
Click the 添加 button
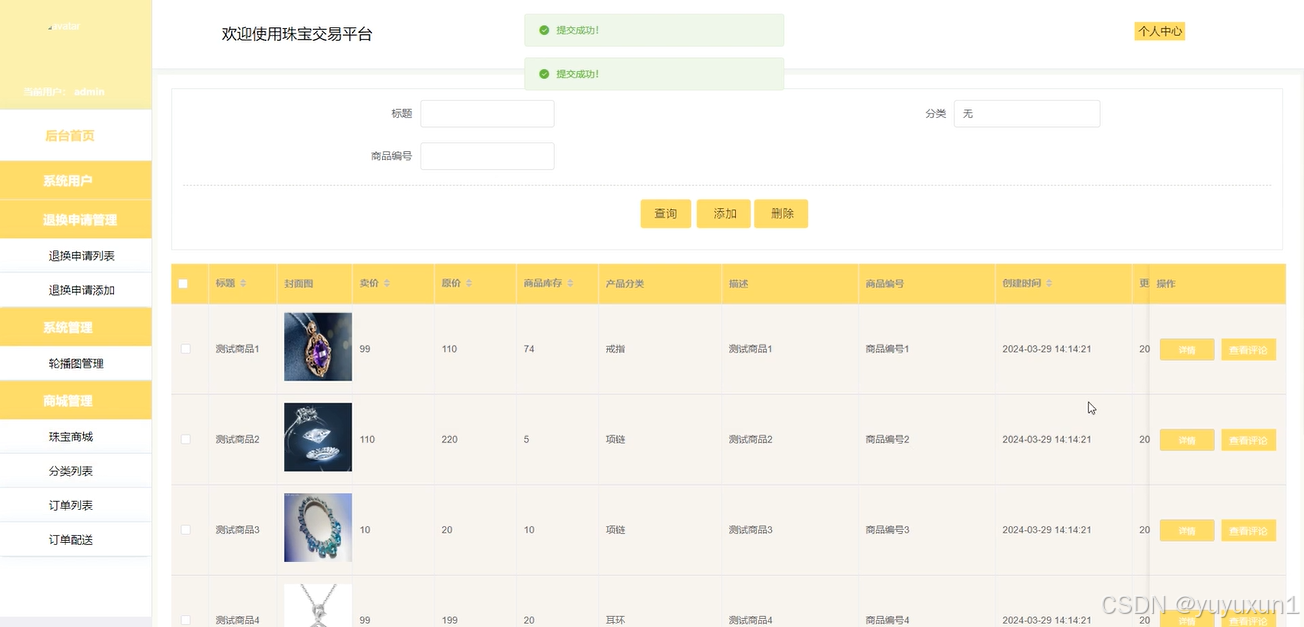(724, 214)
